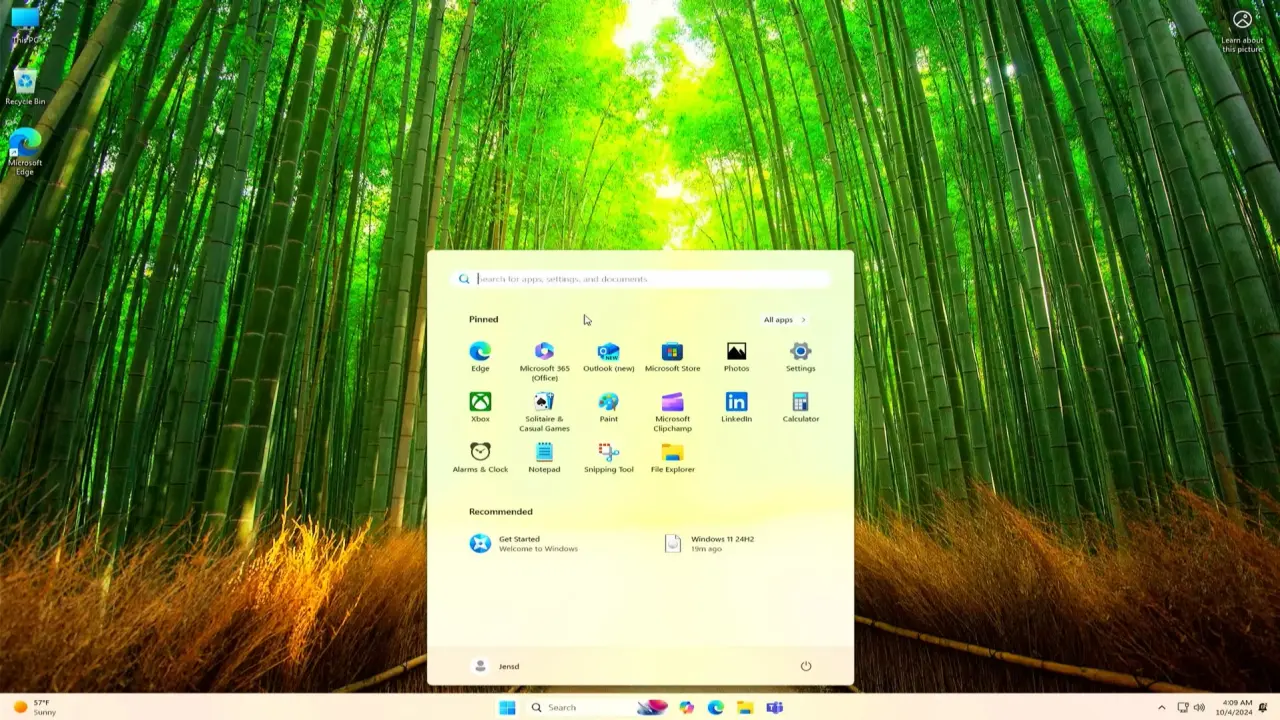This screenshot has height=720, width=1280.
Task: Open the LinkedIn pinned app
Action: coord(736,407)
